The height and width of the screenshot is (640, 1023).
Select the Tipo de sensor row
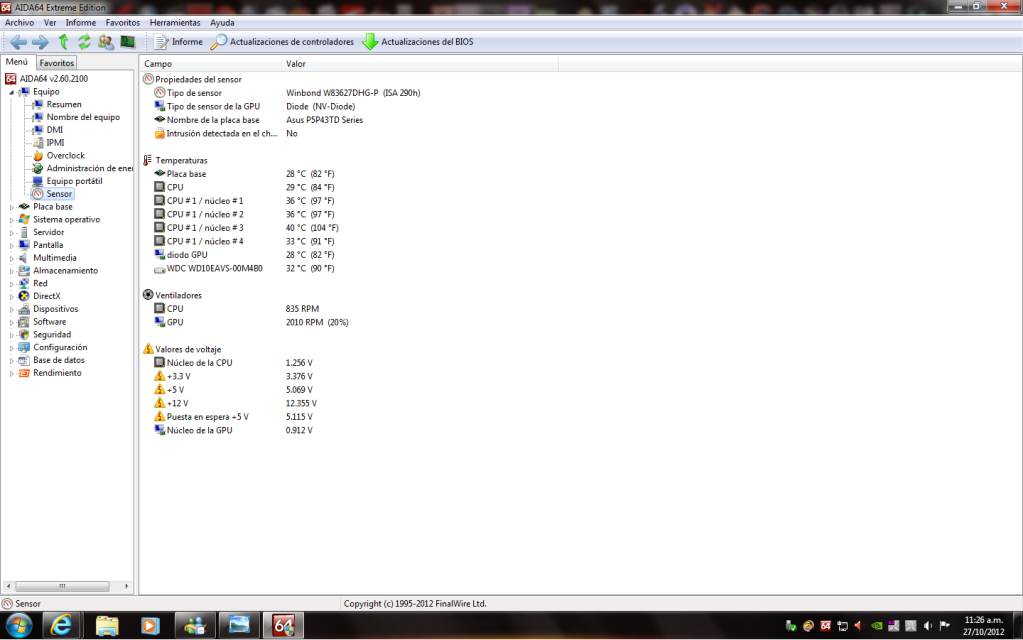pos(287,93)
